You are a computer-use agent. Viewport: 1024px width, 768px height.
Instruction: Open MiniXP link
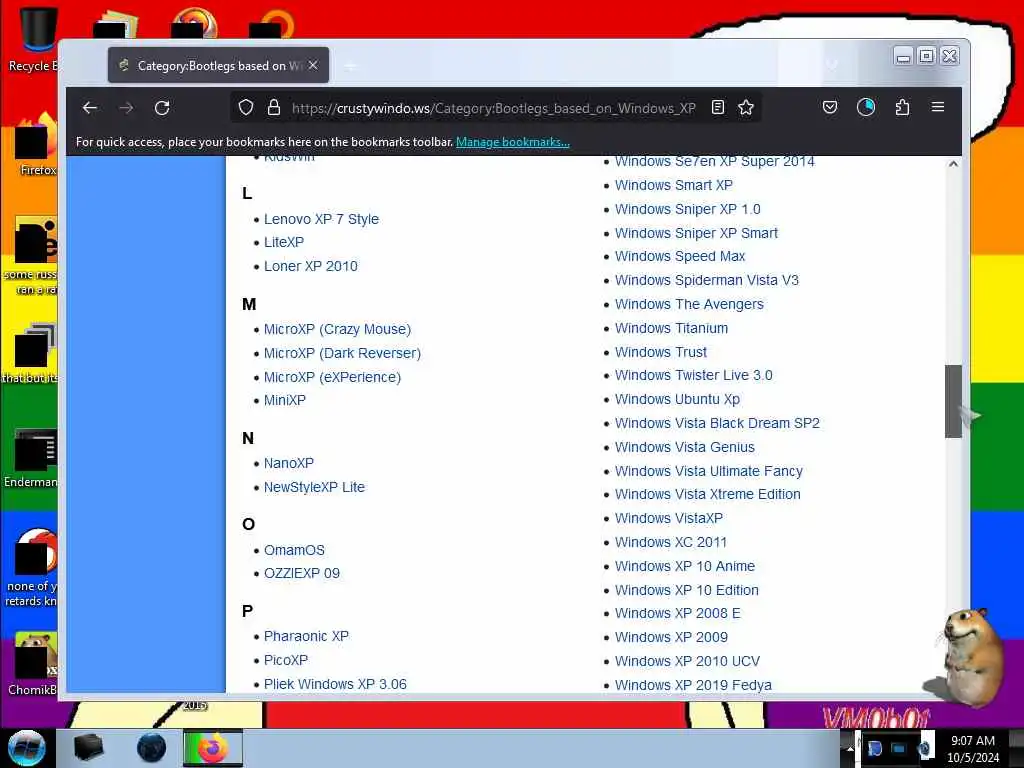(285, 400)
